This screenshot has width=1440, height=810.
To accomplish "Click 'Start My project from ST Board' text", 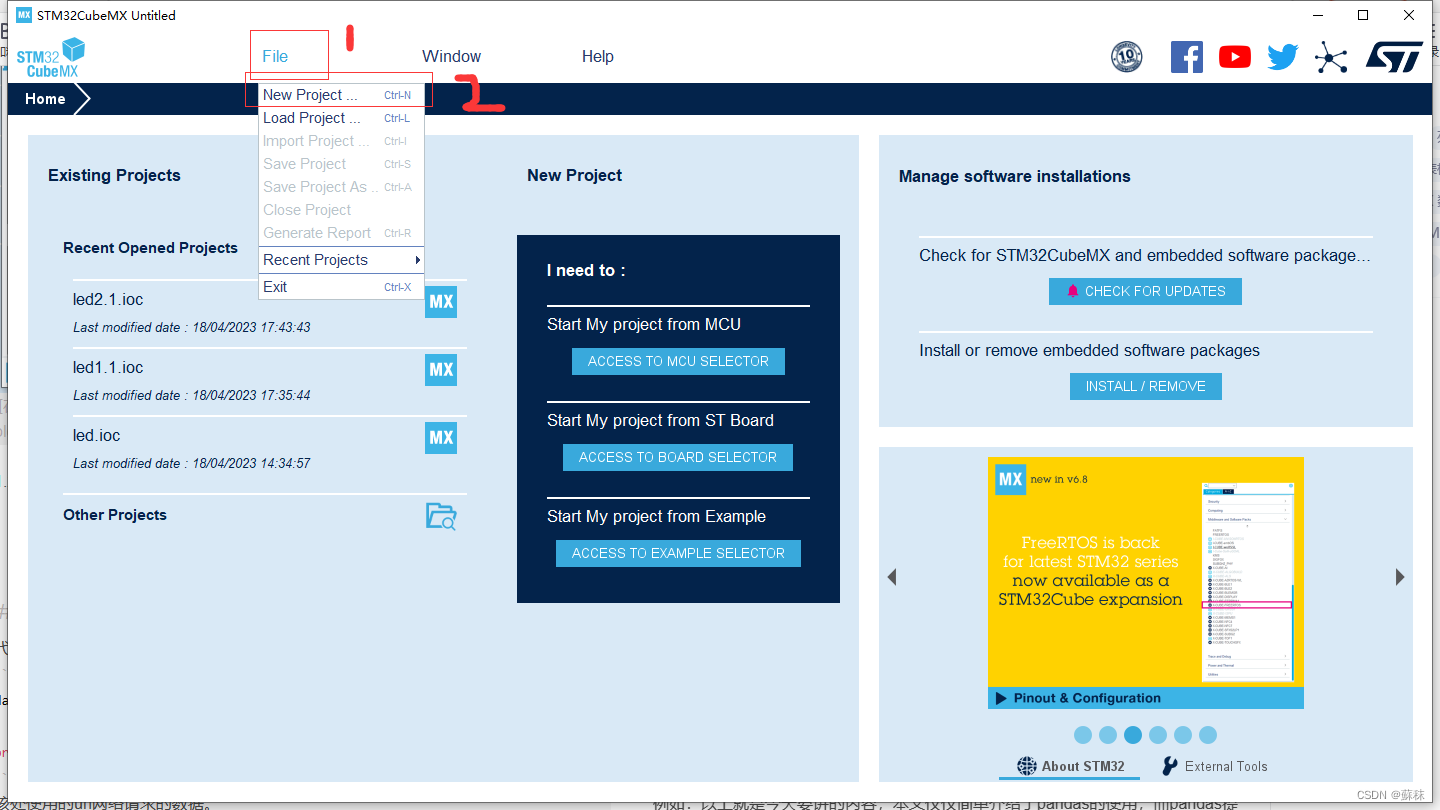I will tap(660, 421).
